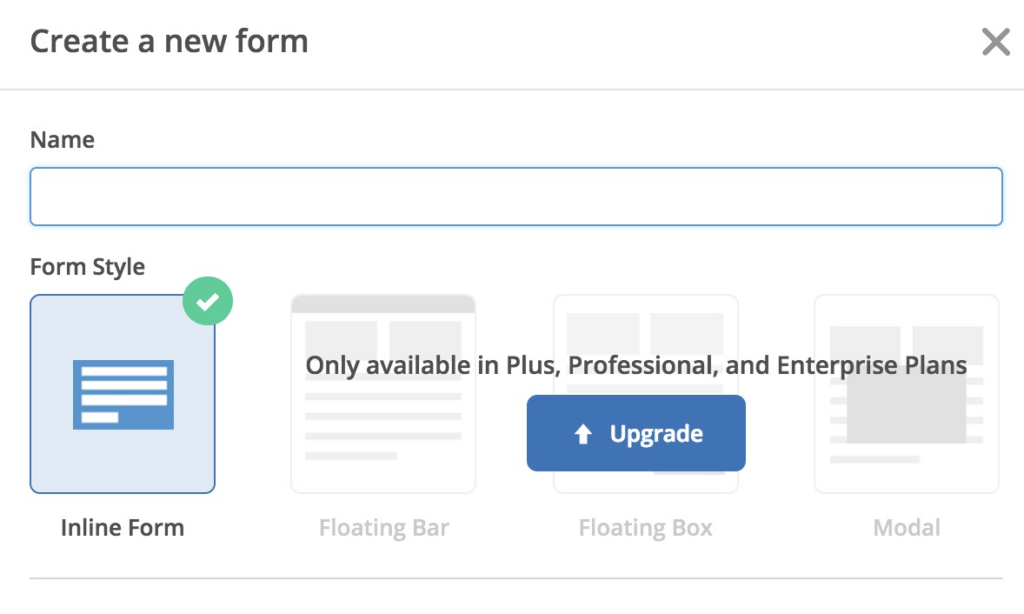Image resolution: width=1024 pixels, height=614 pixels.
Task: Click the Upgrade button
Action: click(636, 433)
